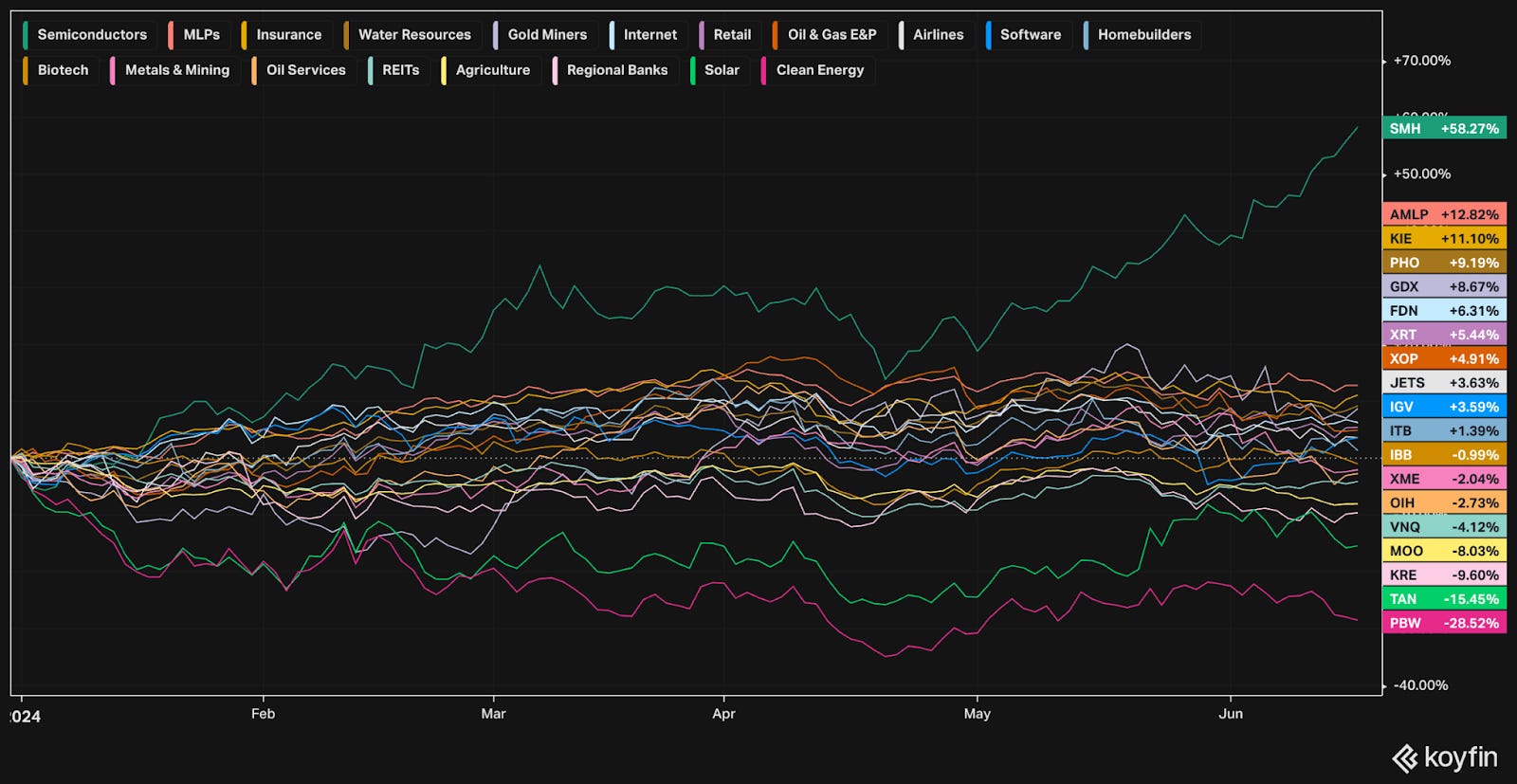
Task: Select the JETS +3.63% price label
Action: pos(1444,383)
